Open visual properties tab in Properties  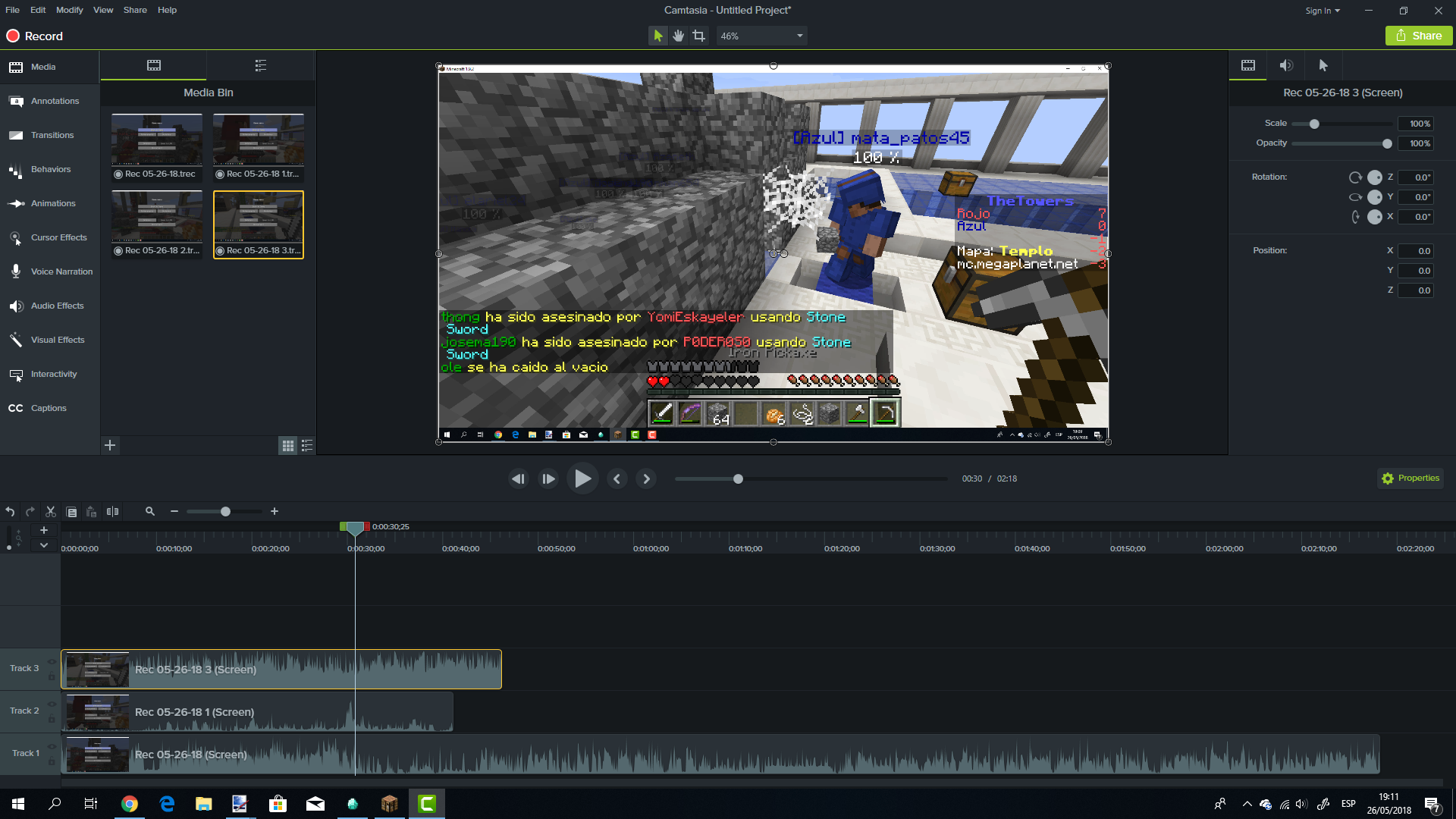1248,65
